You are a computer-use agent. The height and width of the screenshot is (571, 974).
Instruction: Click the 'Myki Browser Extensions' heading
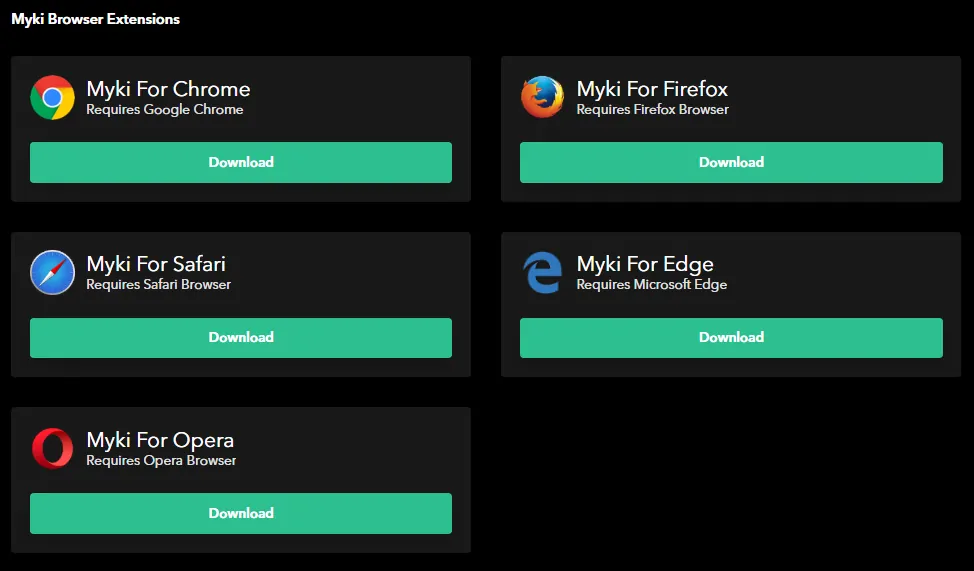click(x=96, y=19)
